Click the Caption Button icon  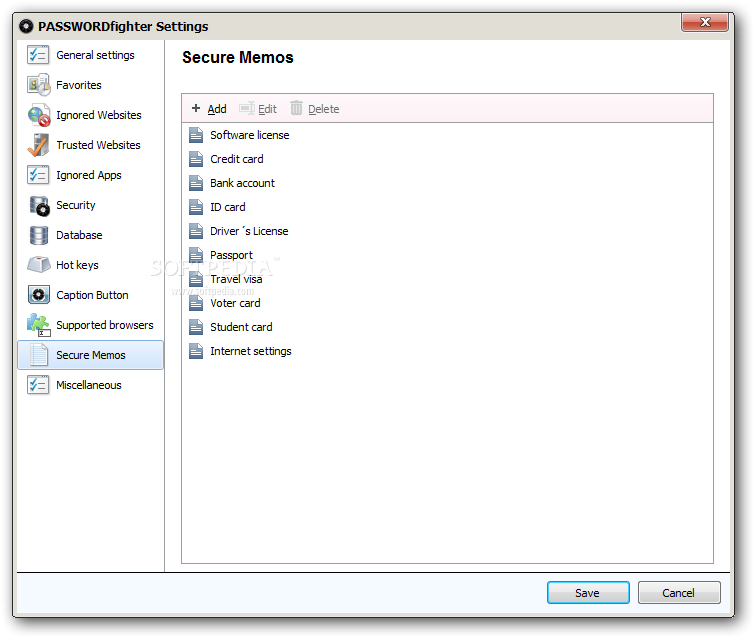(x=39, y=295)
